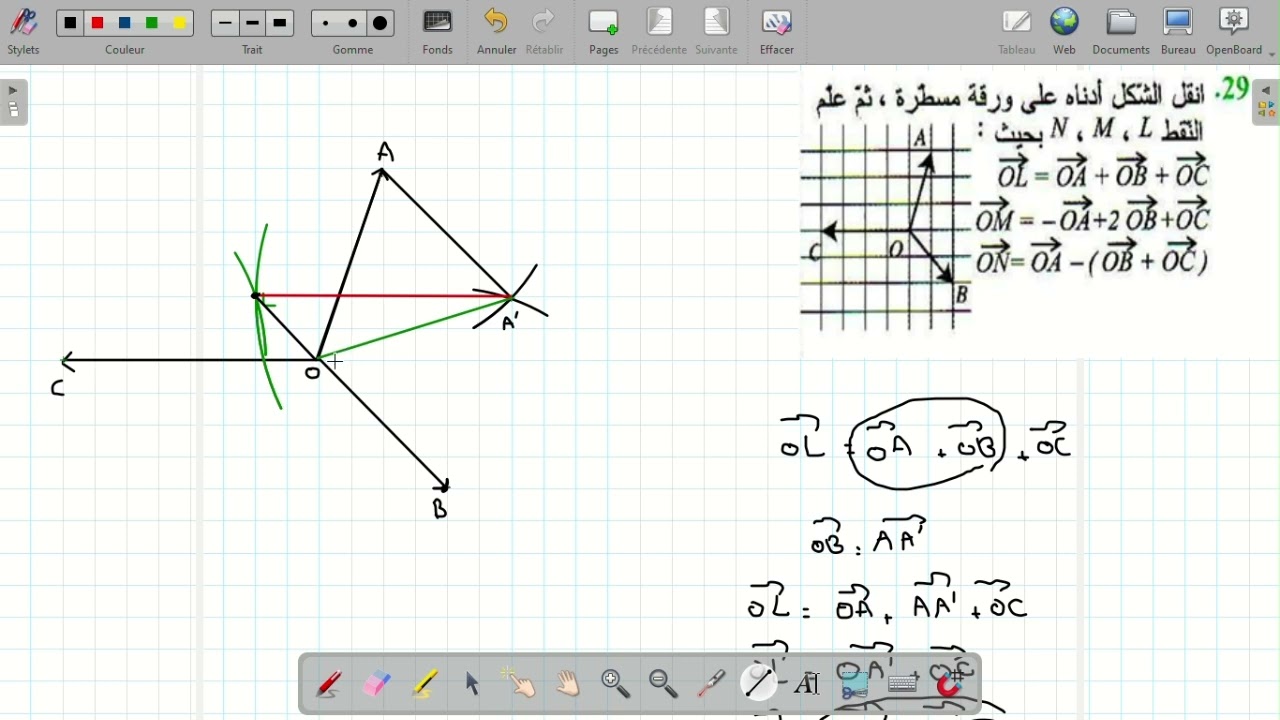Select the Text writing tool
The height and width of the screenshot is (720, 1280).
pos(808,684)
